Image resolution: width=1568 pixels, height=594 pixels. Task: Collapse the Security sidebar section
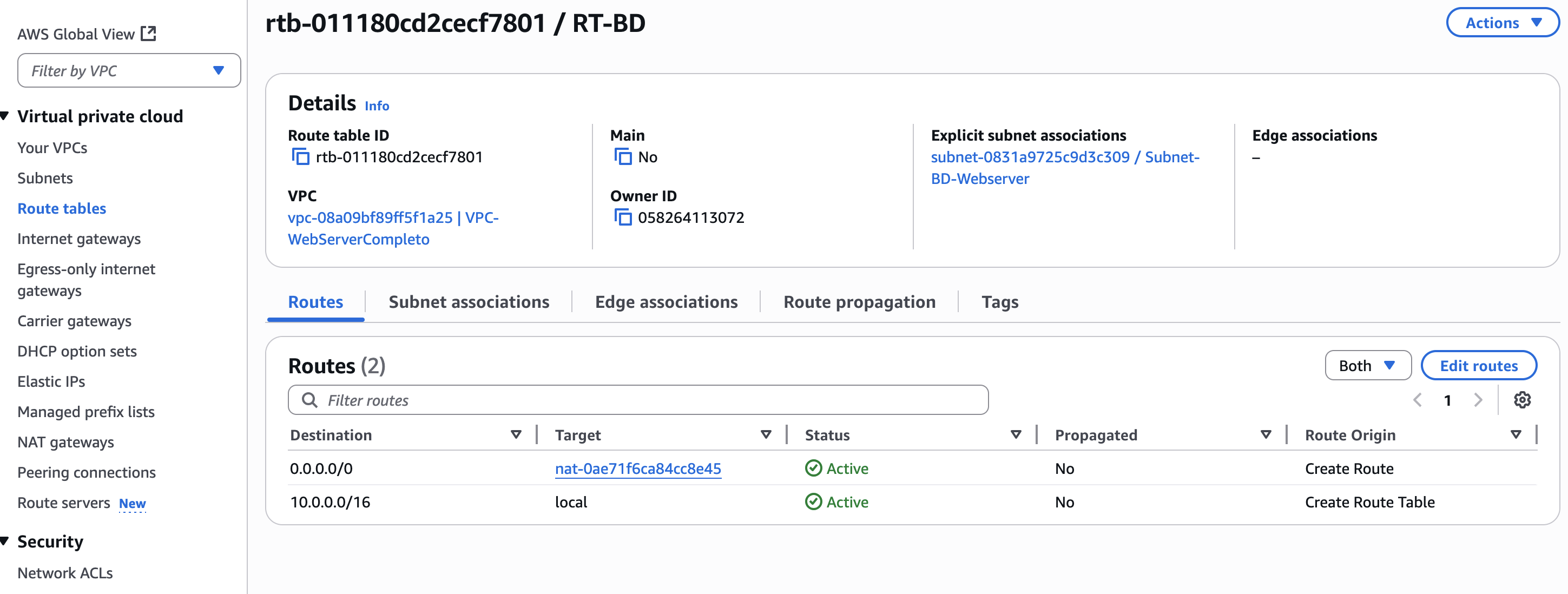point(5,541)
